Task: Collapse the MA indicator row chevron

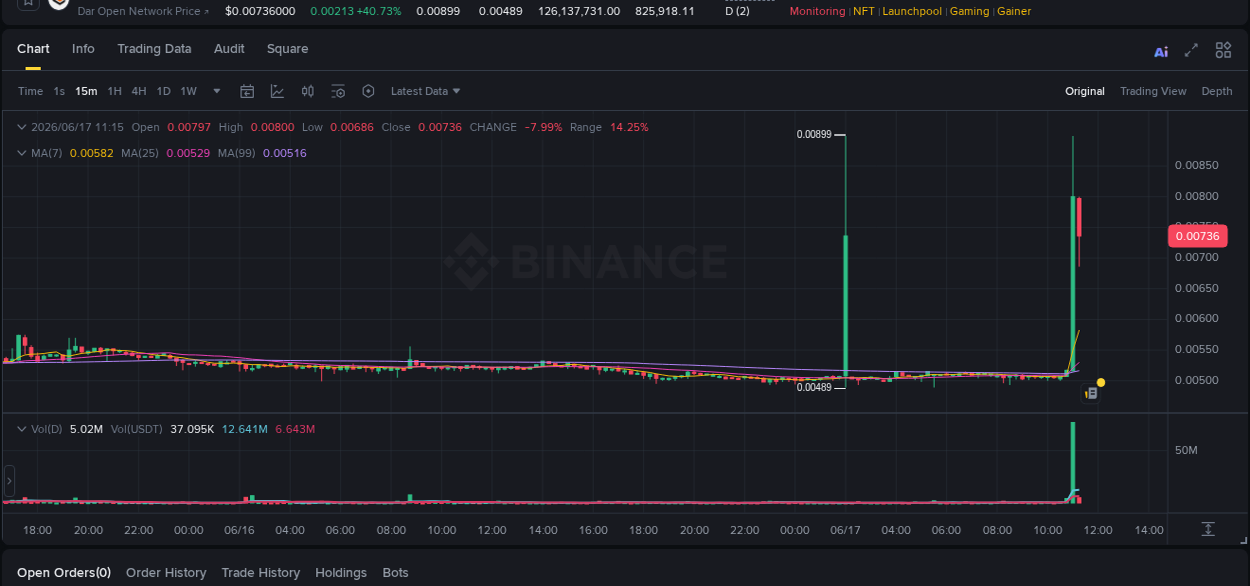Action: tap(22, 153)
